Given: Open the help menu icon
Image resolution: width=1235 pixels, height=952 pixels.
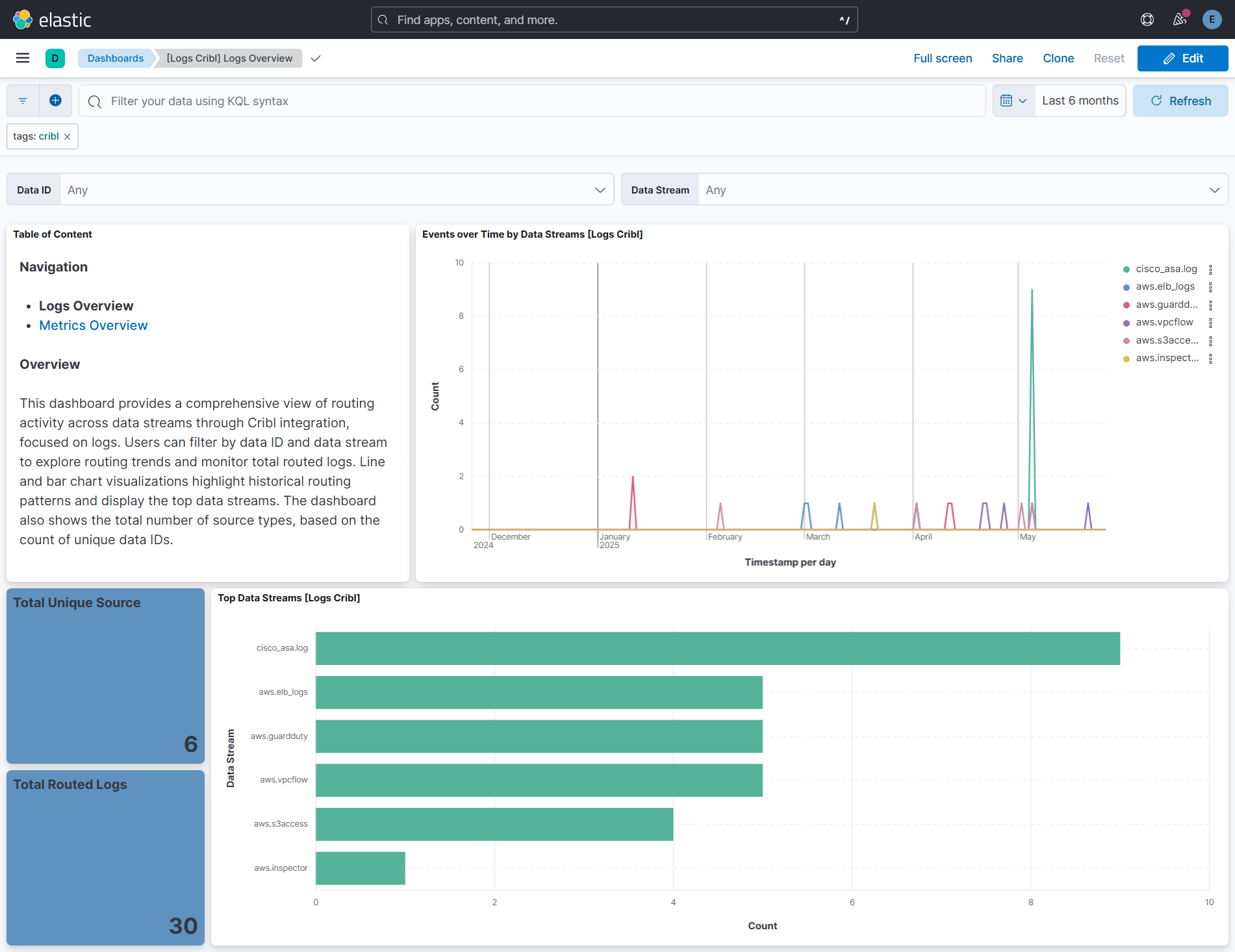Looking at the screenshot, I should click(1147, 19).
